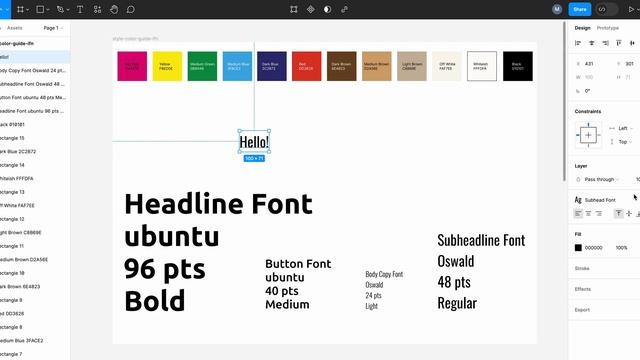640x360 pixels.
Task: Click the Y position field 301
Action: pos(628,64)
